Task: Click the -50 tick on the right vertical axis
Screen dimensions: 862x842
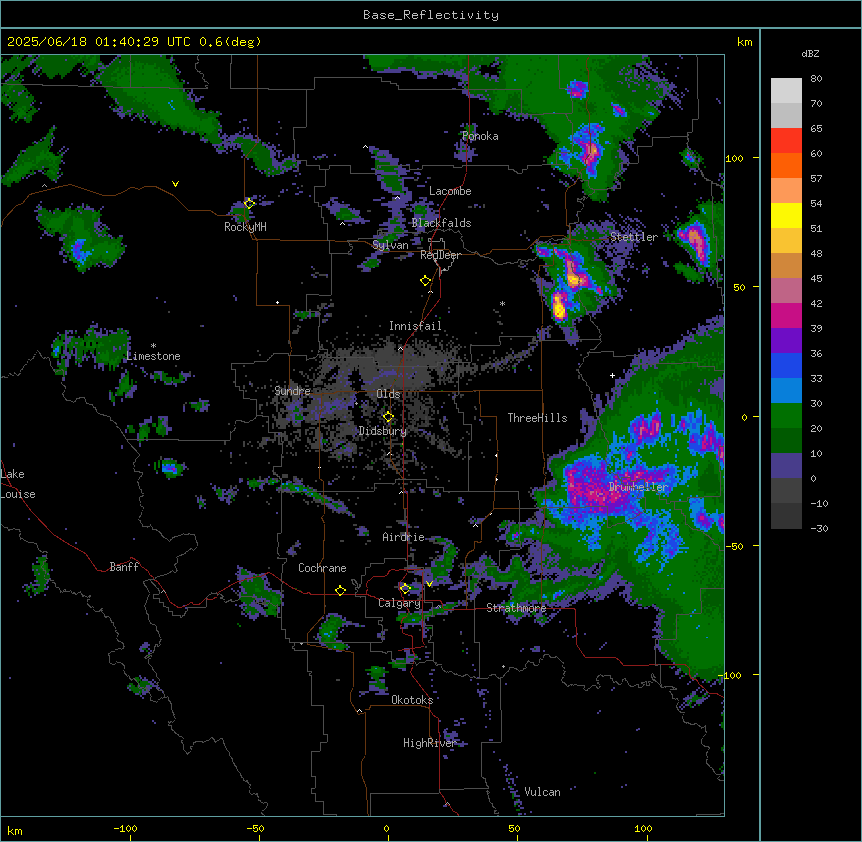Action: point(734,546)
